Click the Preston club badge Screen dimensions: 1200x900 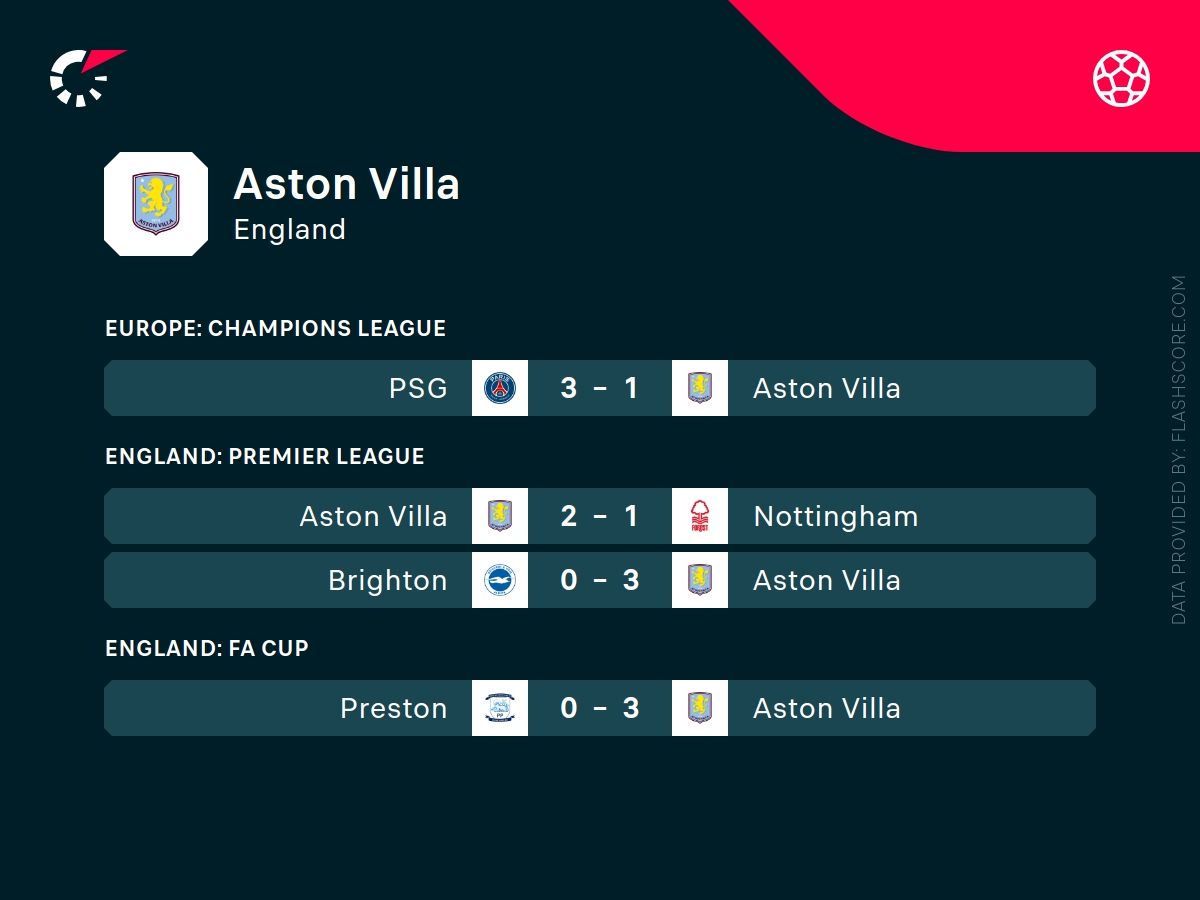pyautogui.click(x=500, y=708)
